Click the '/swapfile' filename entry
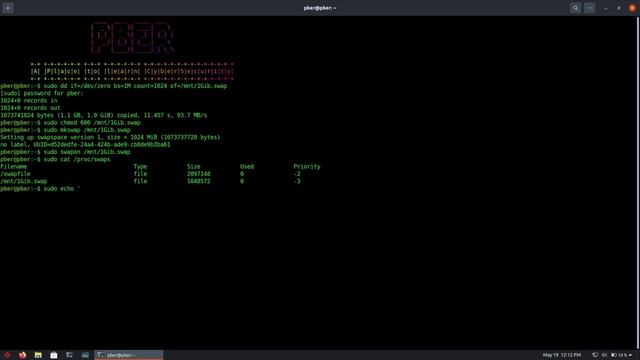 [x=15, y=174]
